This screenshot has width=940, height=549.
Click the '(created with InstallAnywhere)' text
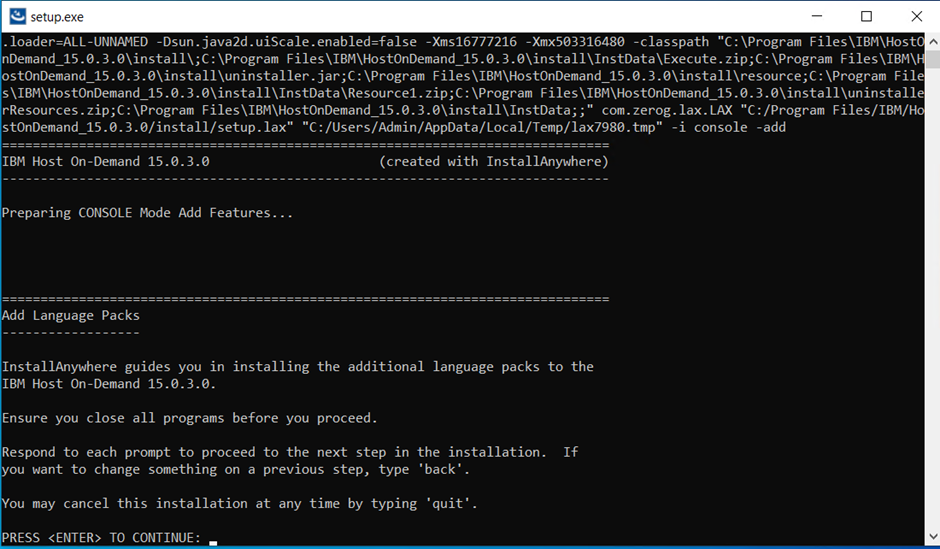coord(494,161)
